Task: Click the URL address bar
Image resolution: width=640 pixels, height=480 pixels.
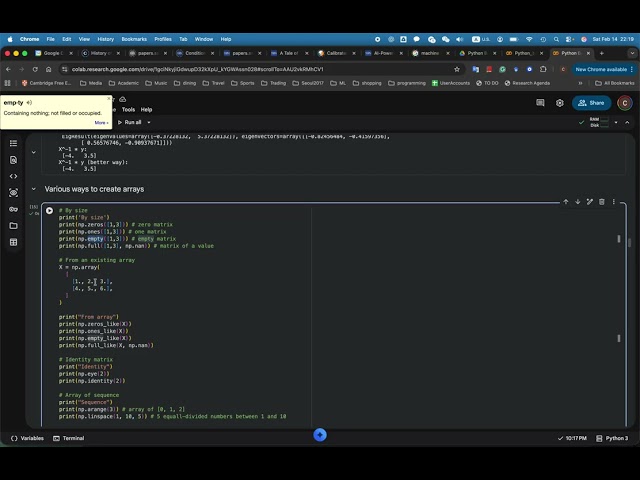Action: pos(261,69)
